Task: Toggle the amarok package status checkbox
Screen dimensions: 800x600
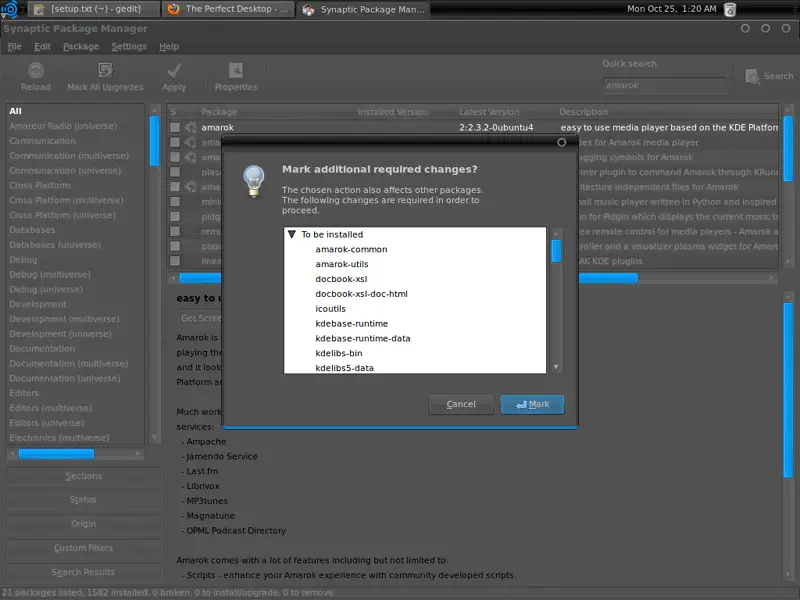Action: pos(175,127)
